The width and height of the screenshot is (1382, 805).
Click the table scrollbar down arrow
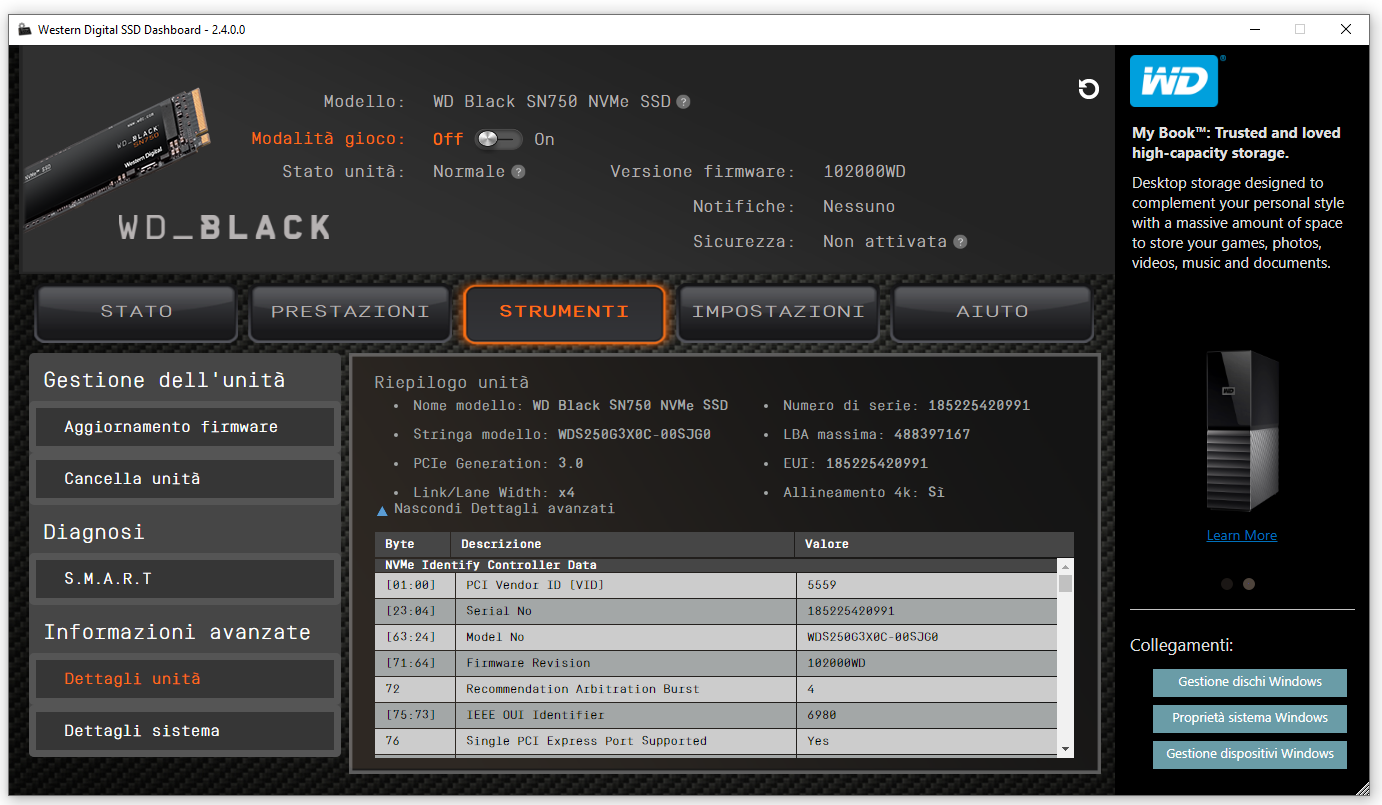[1065, 749]
